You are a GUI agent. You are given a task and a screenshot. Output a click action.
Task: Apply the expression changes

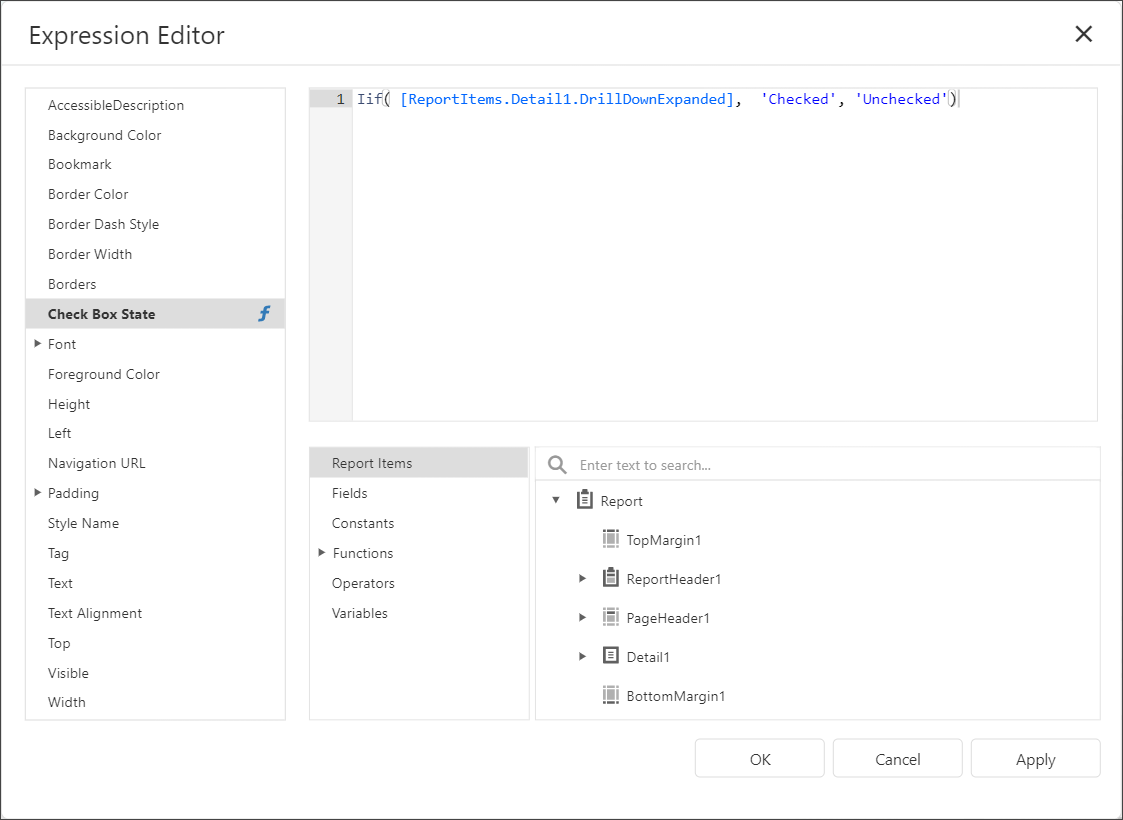tap(1035, 758)
